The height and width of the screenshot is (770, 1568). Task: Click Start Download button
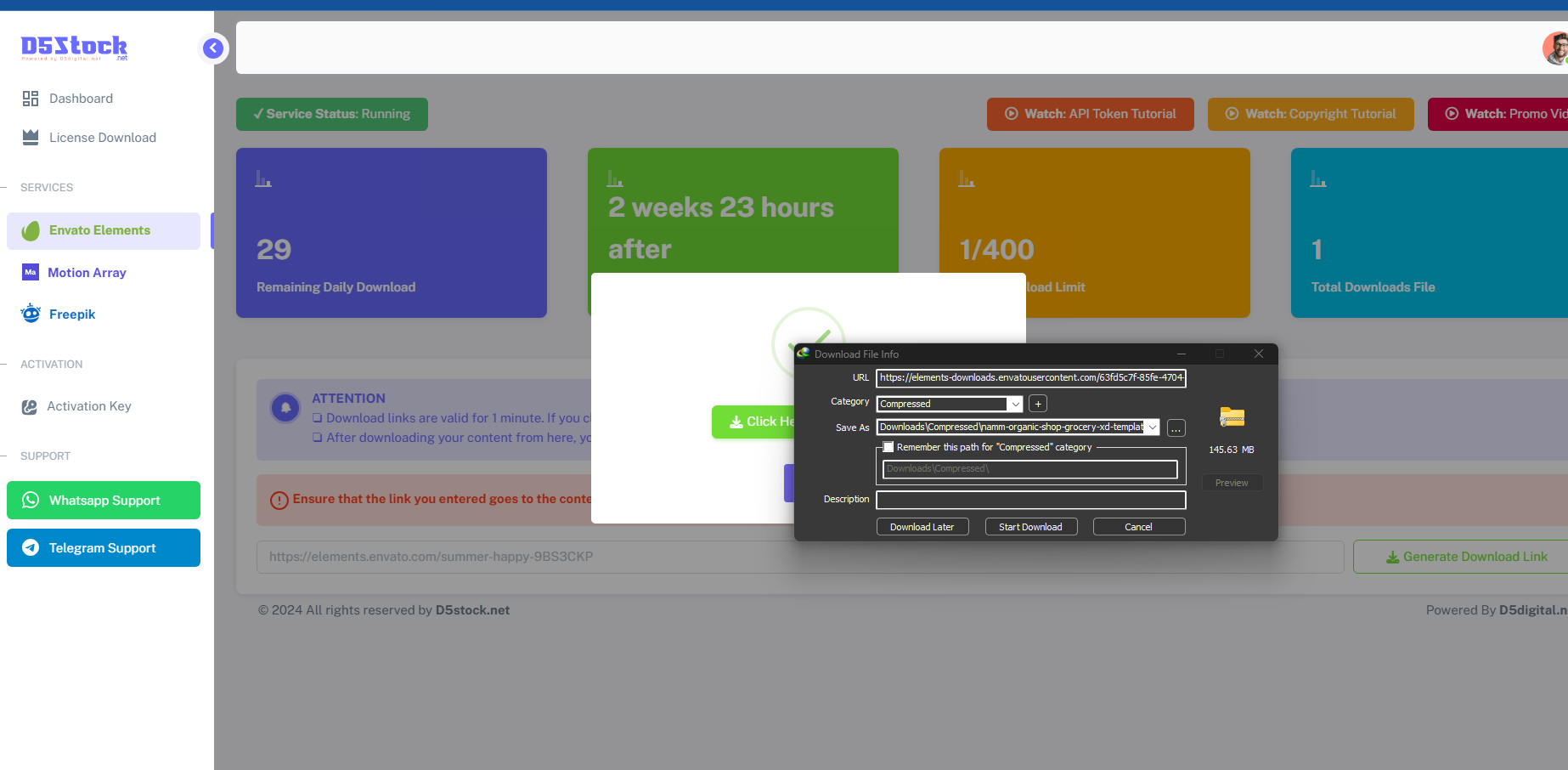coord(1030,527)
